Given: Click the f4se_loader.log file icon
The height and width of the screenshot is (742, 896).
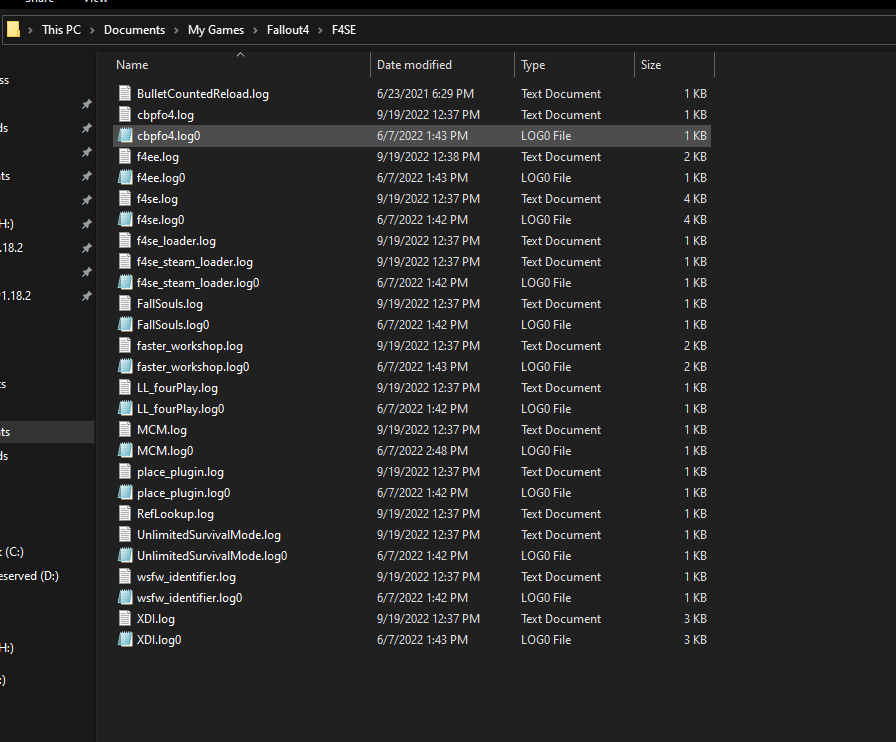Looking at the screenshot, I should [125, 241].
